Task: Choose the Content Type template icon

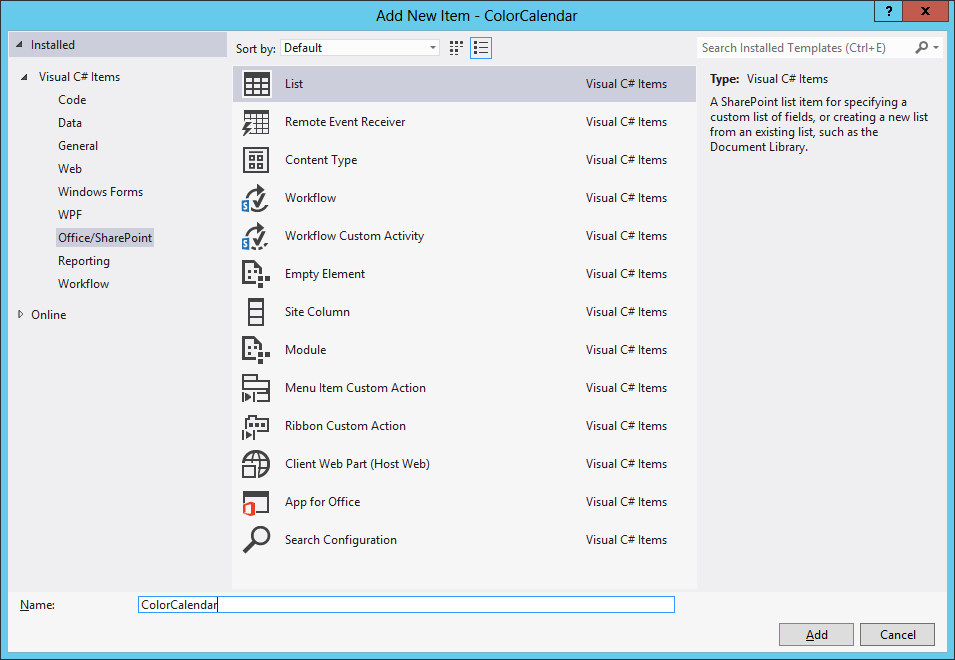Action: click(x=256, y=160)
